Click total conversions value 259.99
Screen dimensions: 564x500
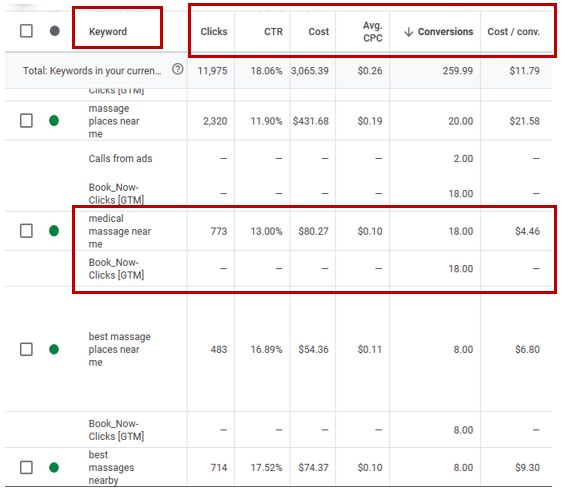tap(458, 71)
